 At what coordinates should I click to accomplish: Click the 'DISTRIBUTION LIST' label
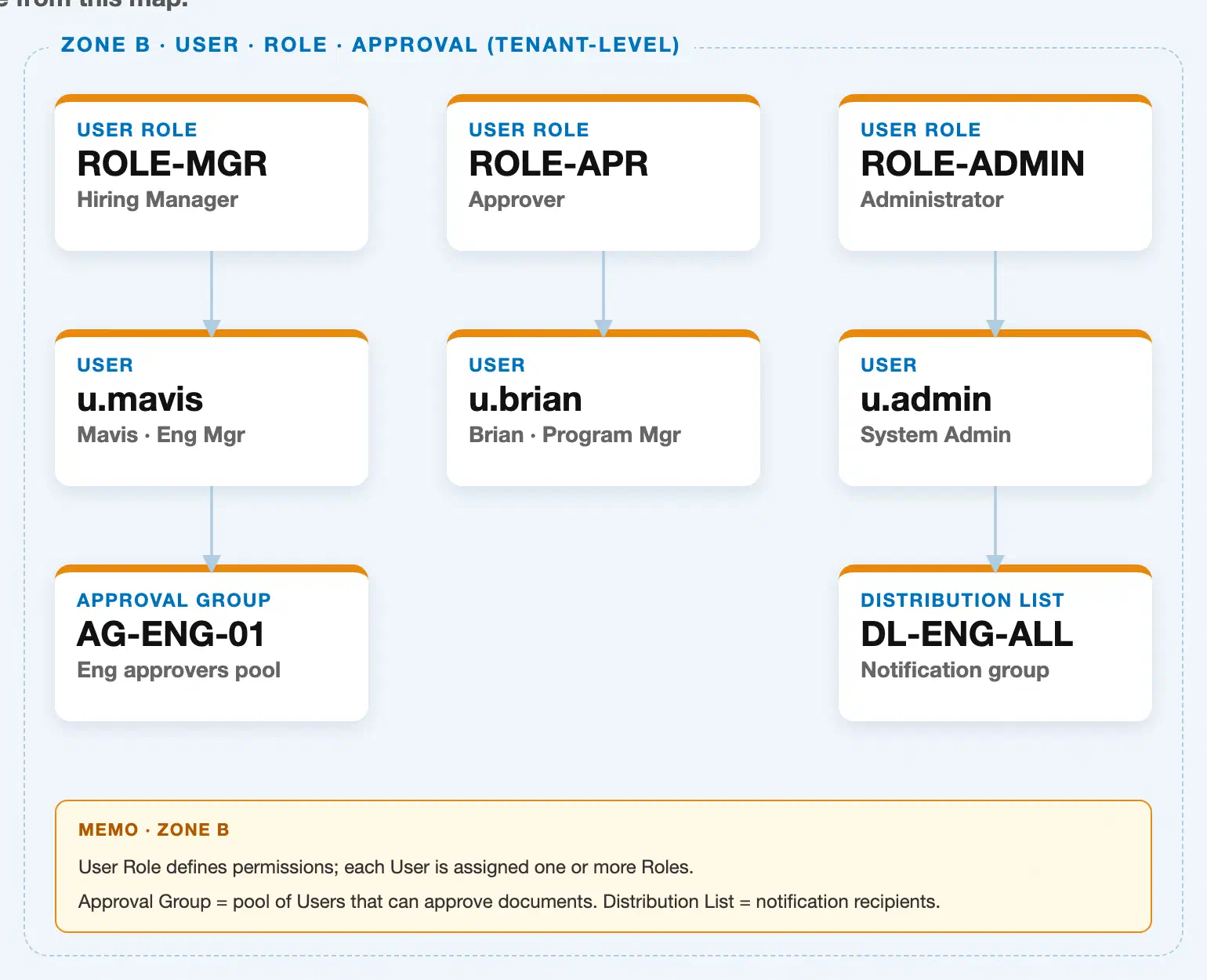(x=962, y=601)
